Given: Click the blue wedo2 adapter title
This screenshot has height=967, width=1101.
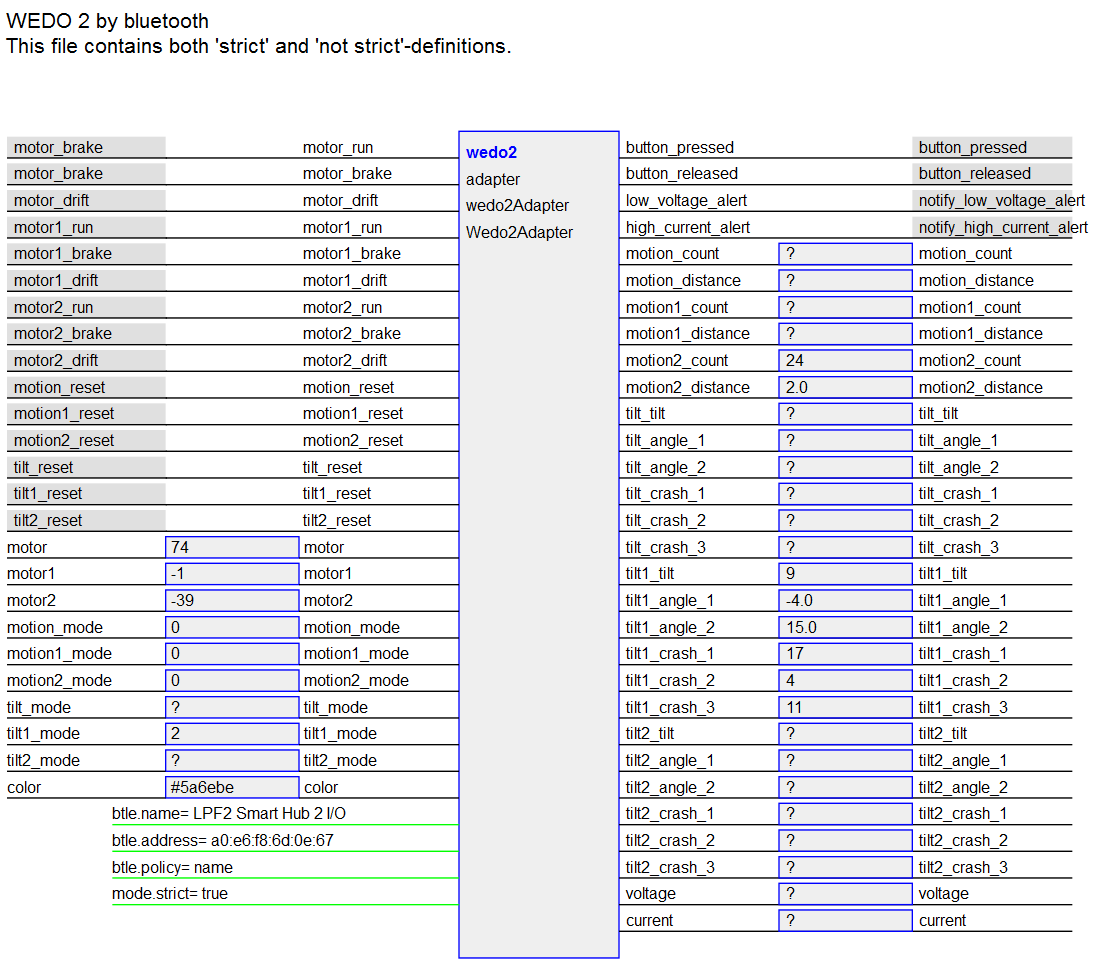Looking at the screenshot, I should (492, 152).
